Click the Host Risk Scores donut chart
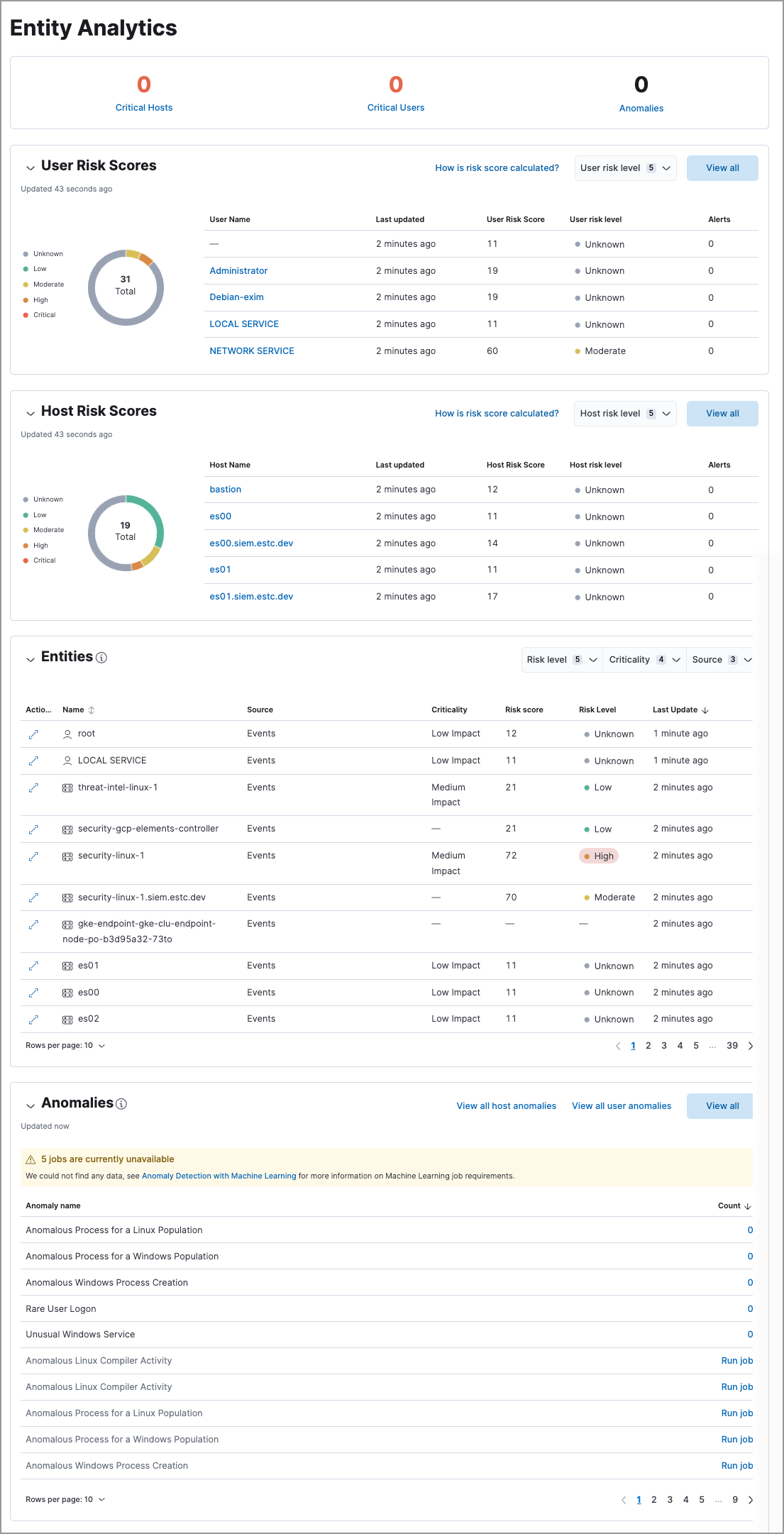 [126, 532]
